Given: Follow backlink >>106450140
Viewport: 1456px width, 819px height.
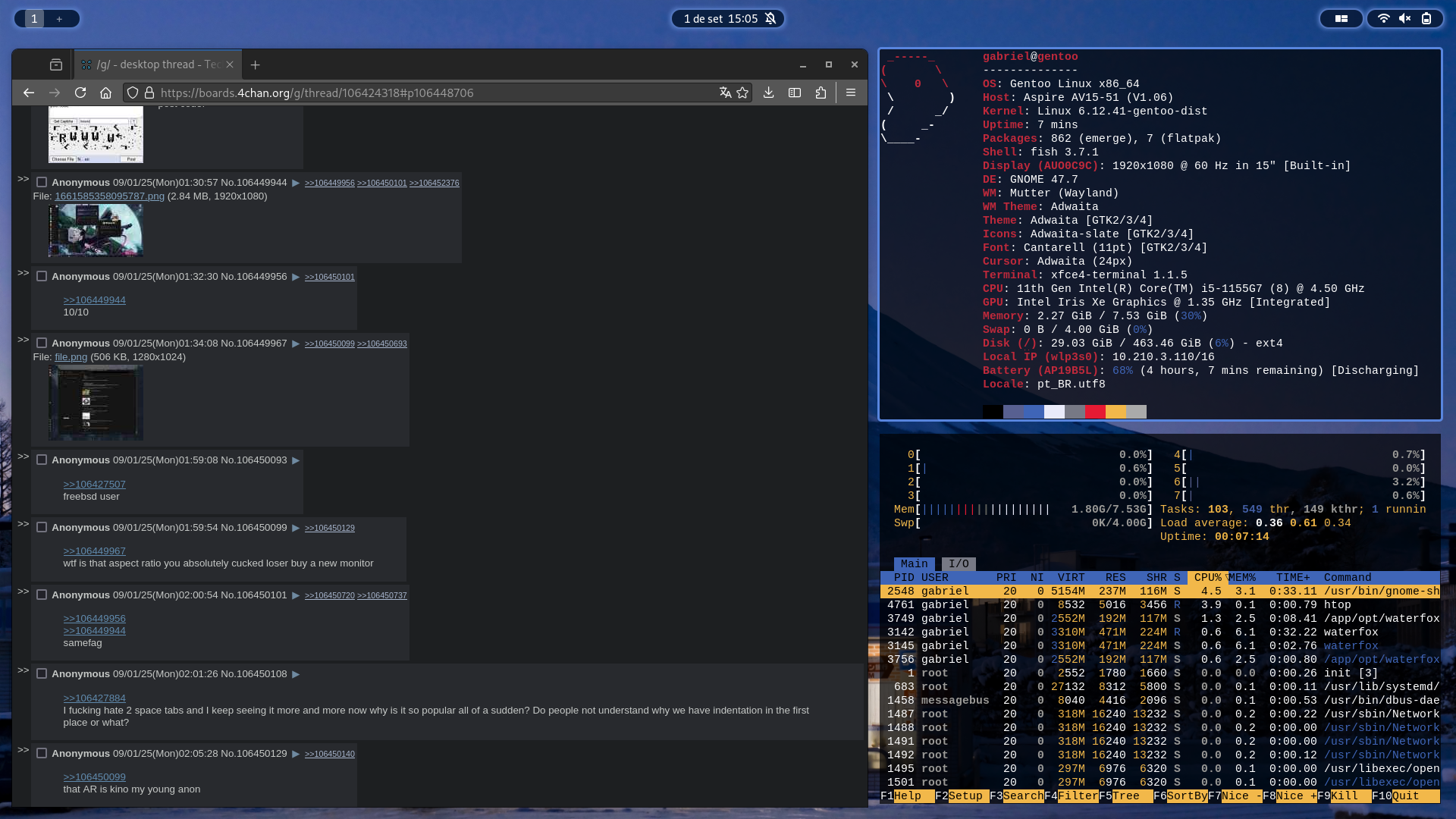Looking at the screenshot, I should [329, 754].
